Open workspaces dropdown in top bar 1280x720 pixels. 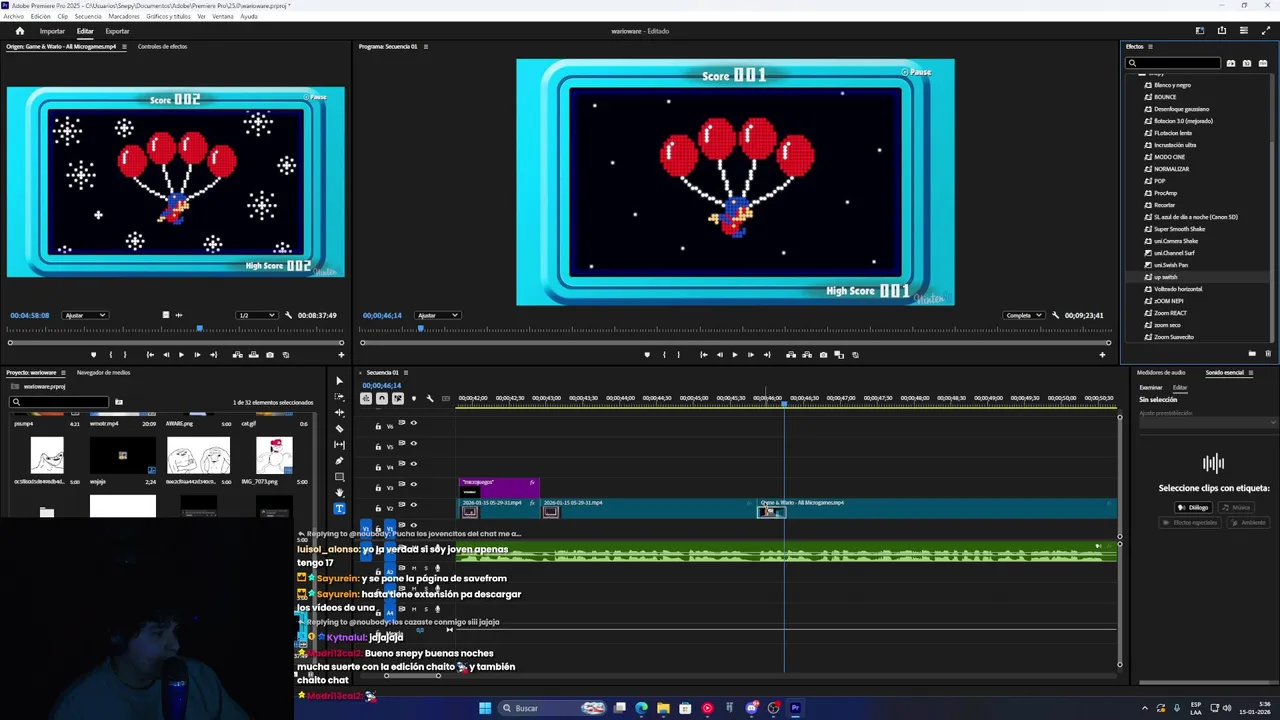coord(1200,31)
